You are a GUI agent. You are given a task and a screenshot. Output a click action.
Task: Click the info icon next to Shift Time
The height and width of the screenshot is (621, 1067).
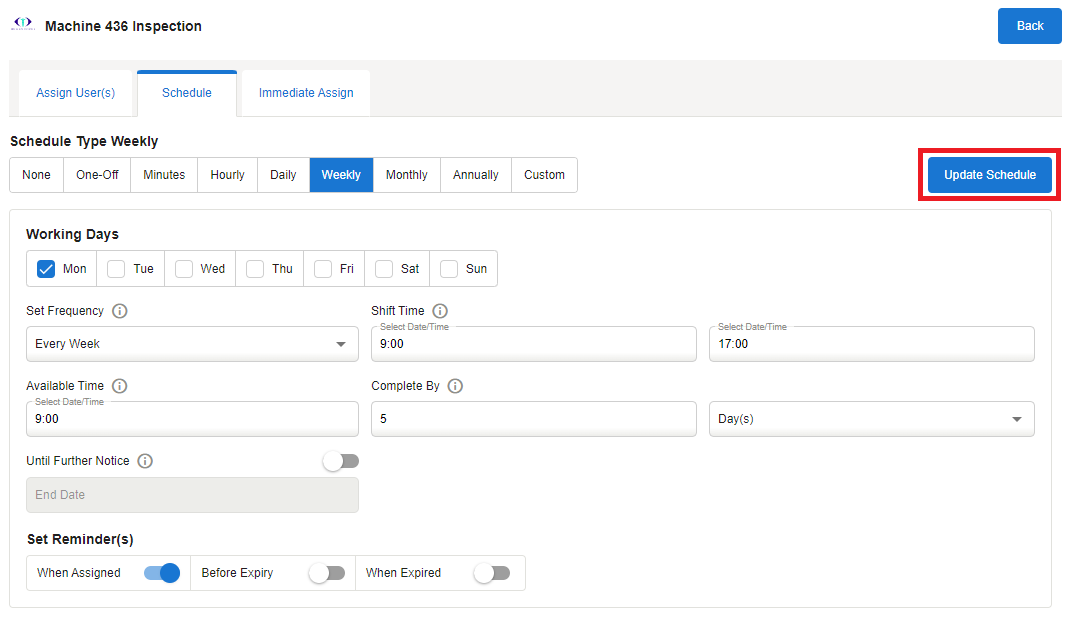tap(440, 311)
